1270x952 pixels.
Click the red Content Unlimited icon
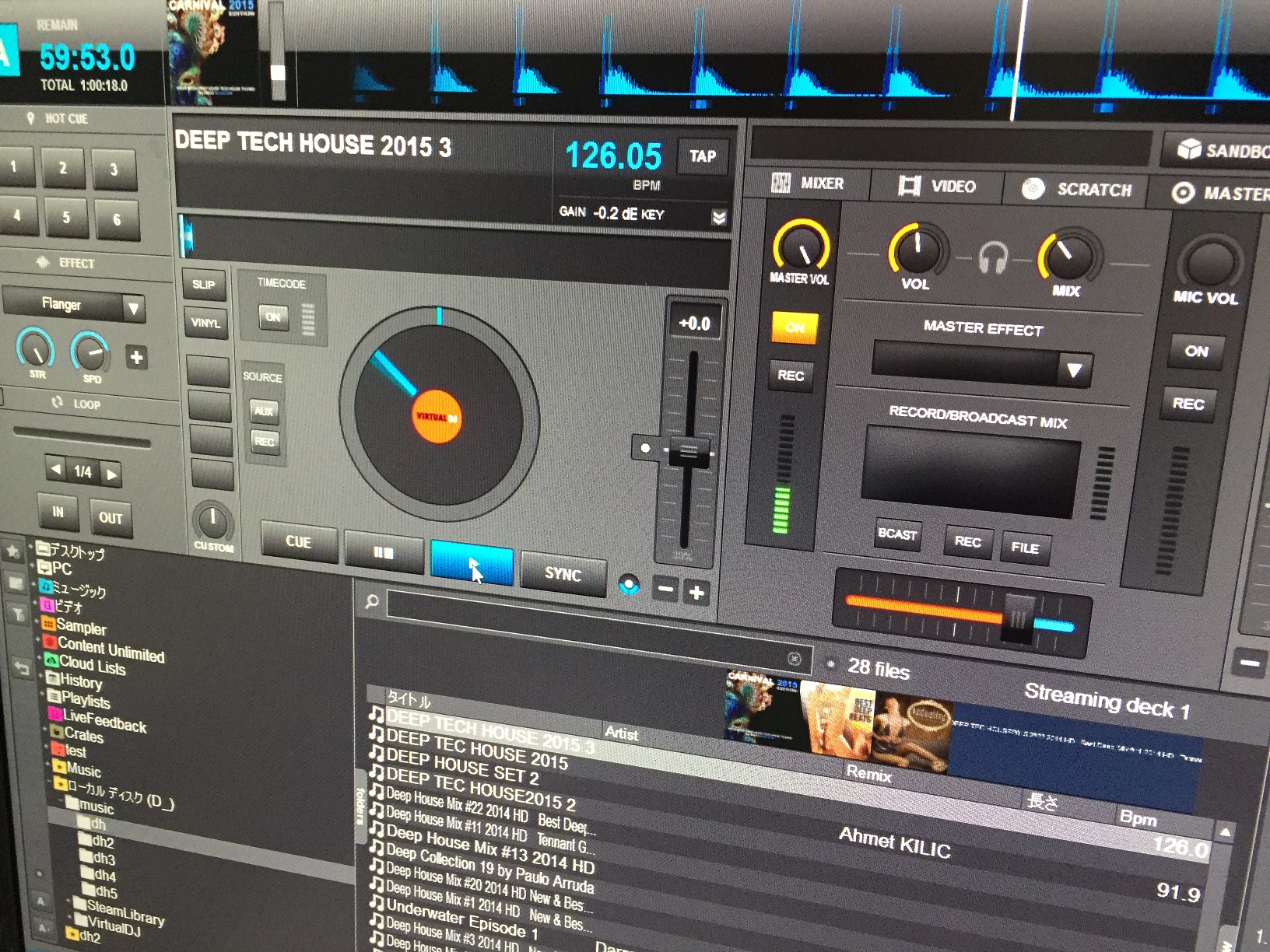[50, 642]
